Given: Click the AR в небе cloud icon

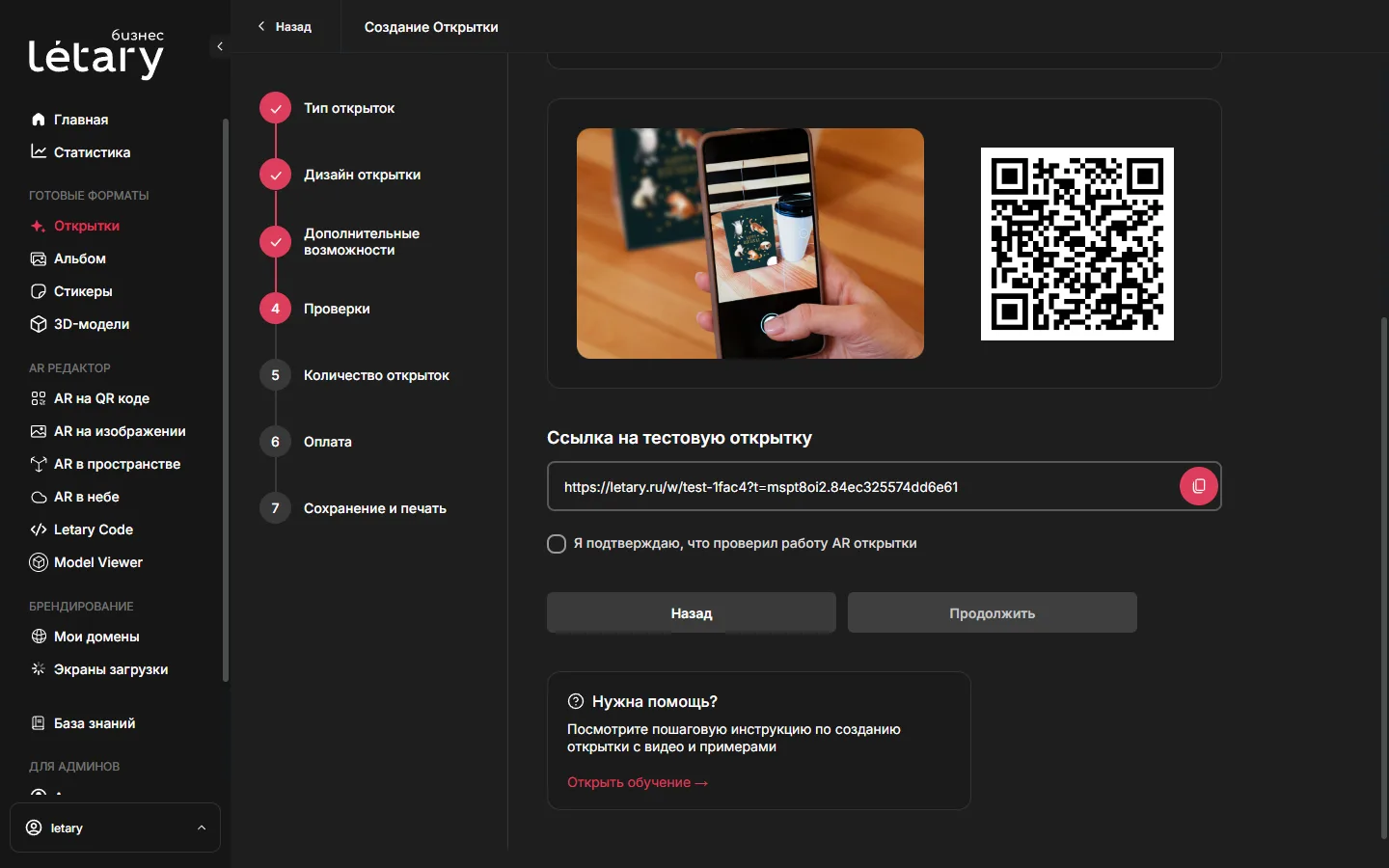Looking at the screenshot, I should pyautogui.click(x=39, y=498).
